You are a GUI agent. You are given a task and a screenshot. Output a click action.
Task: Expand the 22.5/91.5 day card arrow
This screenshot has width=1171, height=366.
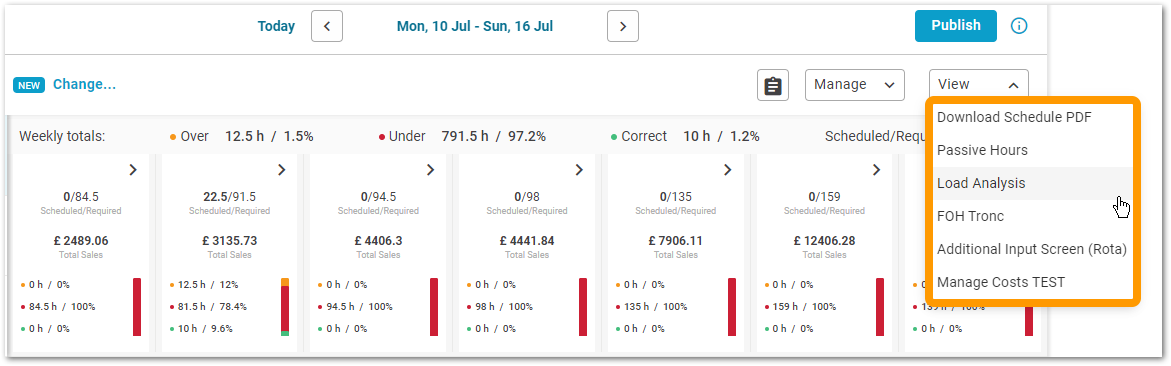282,170
